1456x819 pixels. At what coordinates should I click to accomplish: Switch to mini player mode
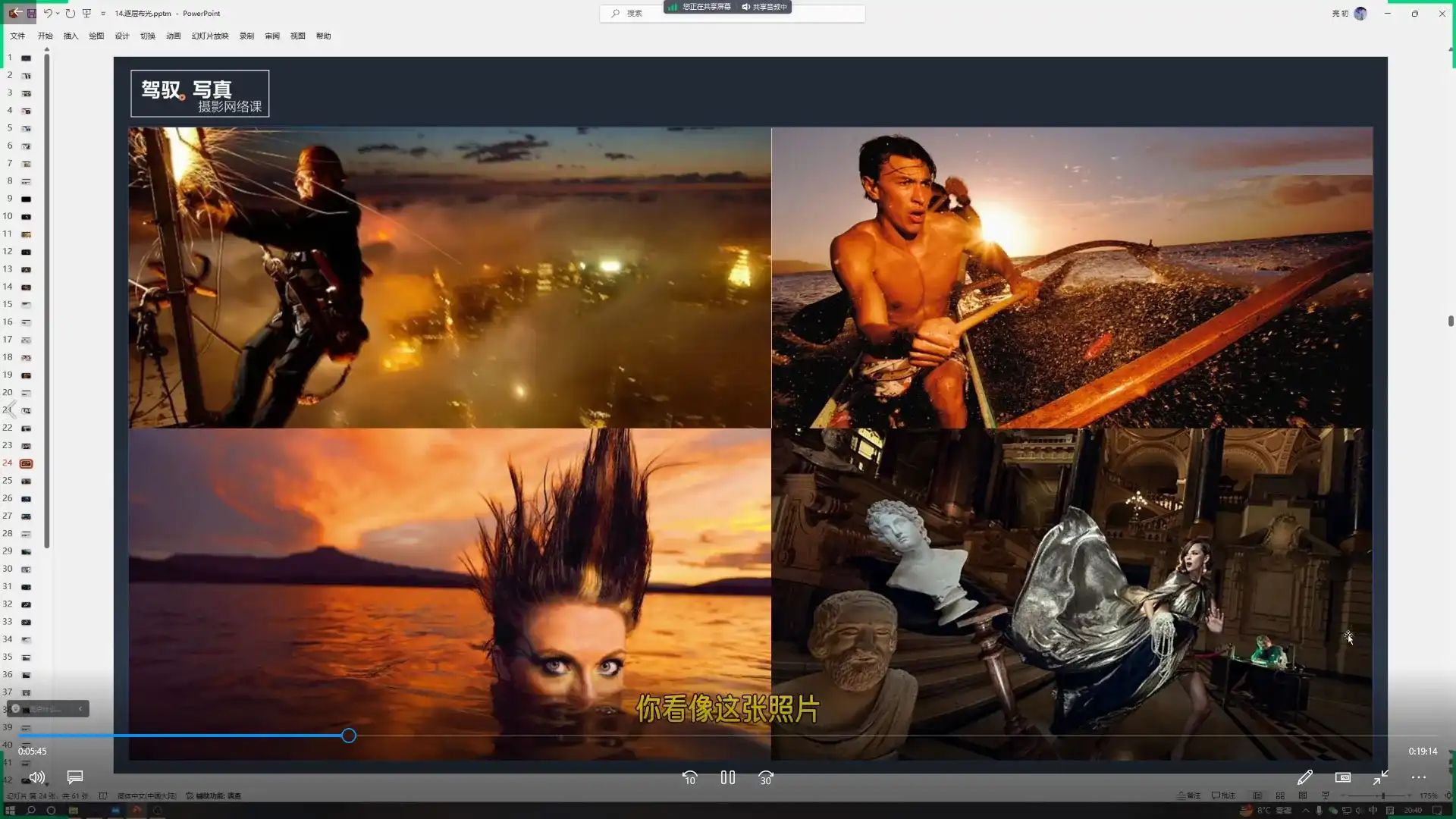click(x=1342, y=777)
